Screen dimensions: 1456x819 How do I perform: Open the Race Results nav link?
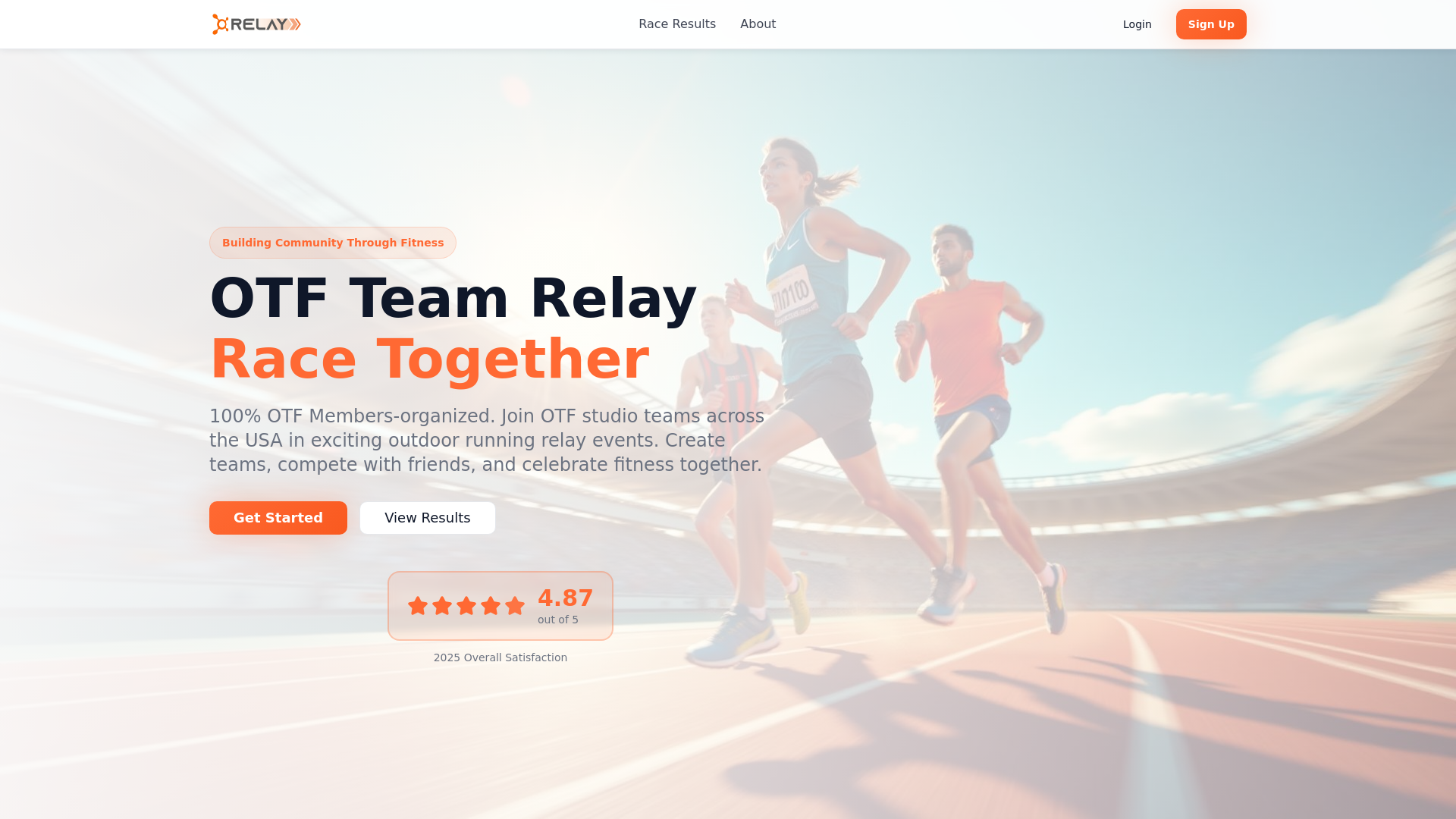[x=677, y=24]
